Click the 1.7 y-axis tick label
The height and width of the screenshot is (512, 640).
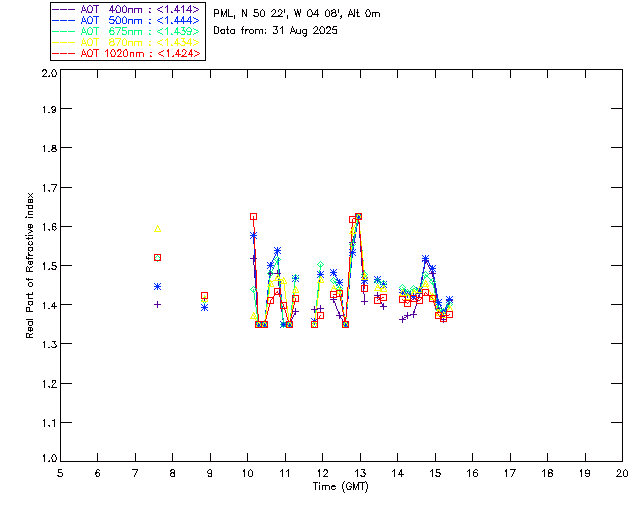pyautogui.click(x=49, y=188)
